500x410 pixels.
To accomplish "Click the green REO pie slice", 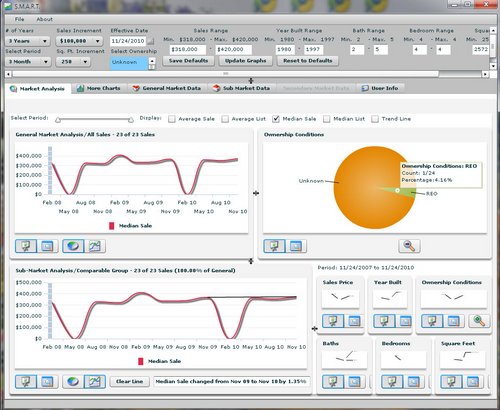I will (402, 192).
